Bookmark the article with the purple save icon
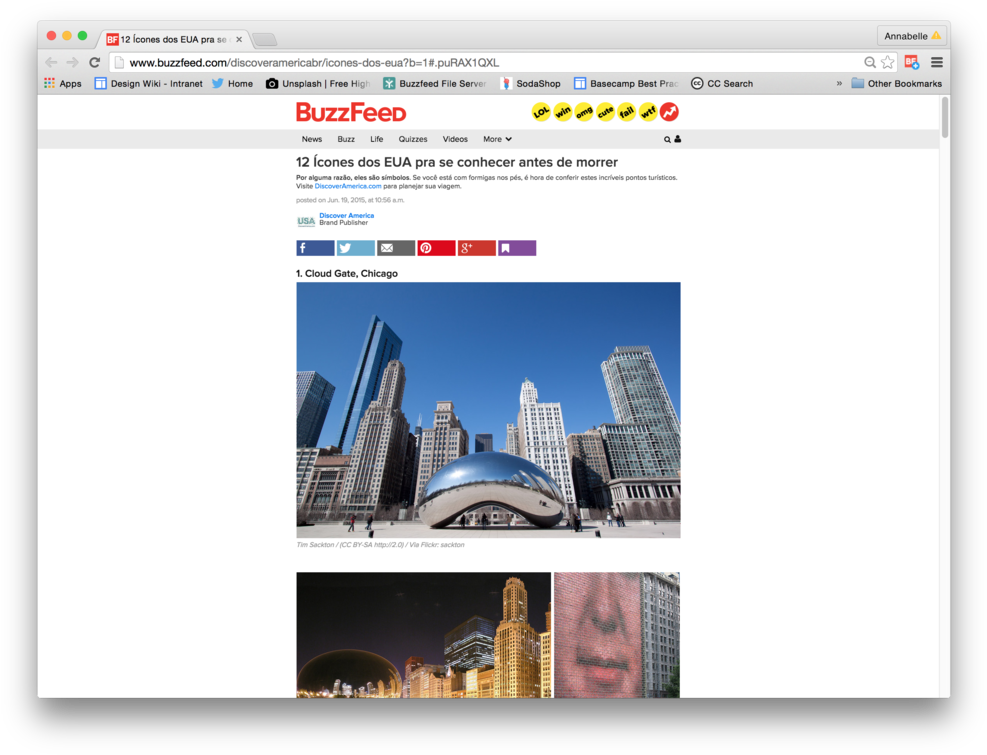Viewport: 987px width, 755px height. point(517,247)
